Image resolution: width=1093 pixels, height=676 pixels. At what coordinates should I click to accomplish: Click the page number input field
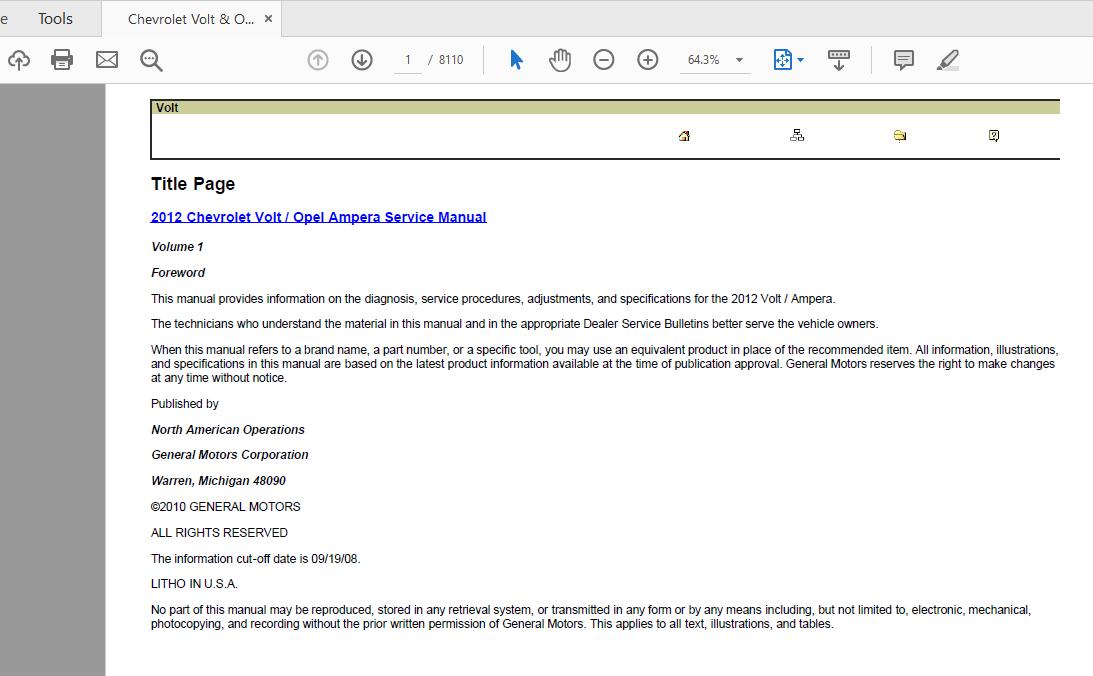click(408, 60)
